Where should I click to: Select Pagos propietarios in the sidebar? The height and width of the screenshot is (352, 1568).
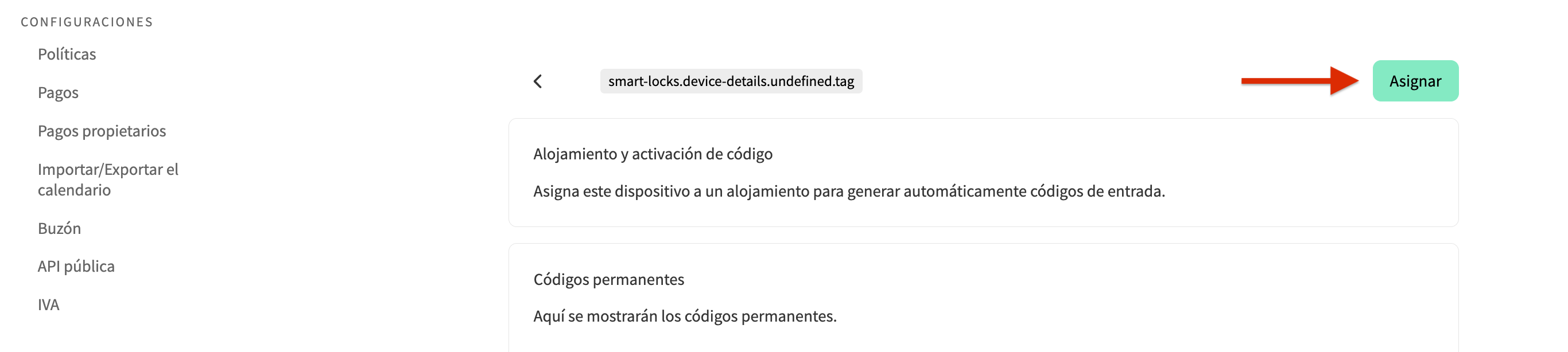pos(102,131)
